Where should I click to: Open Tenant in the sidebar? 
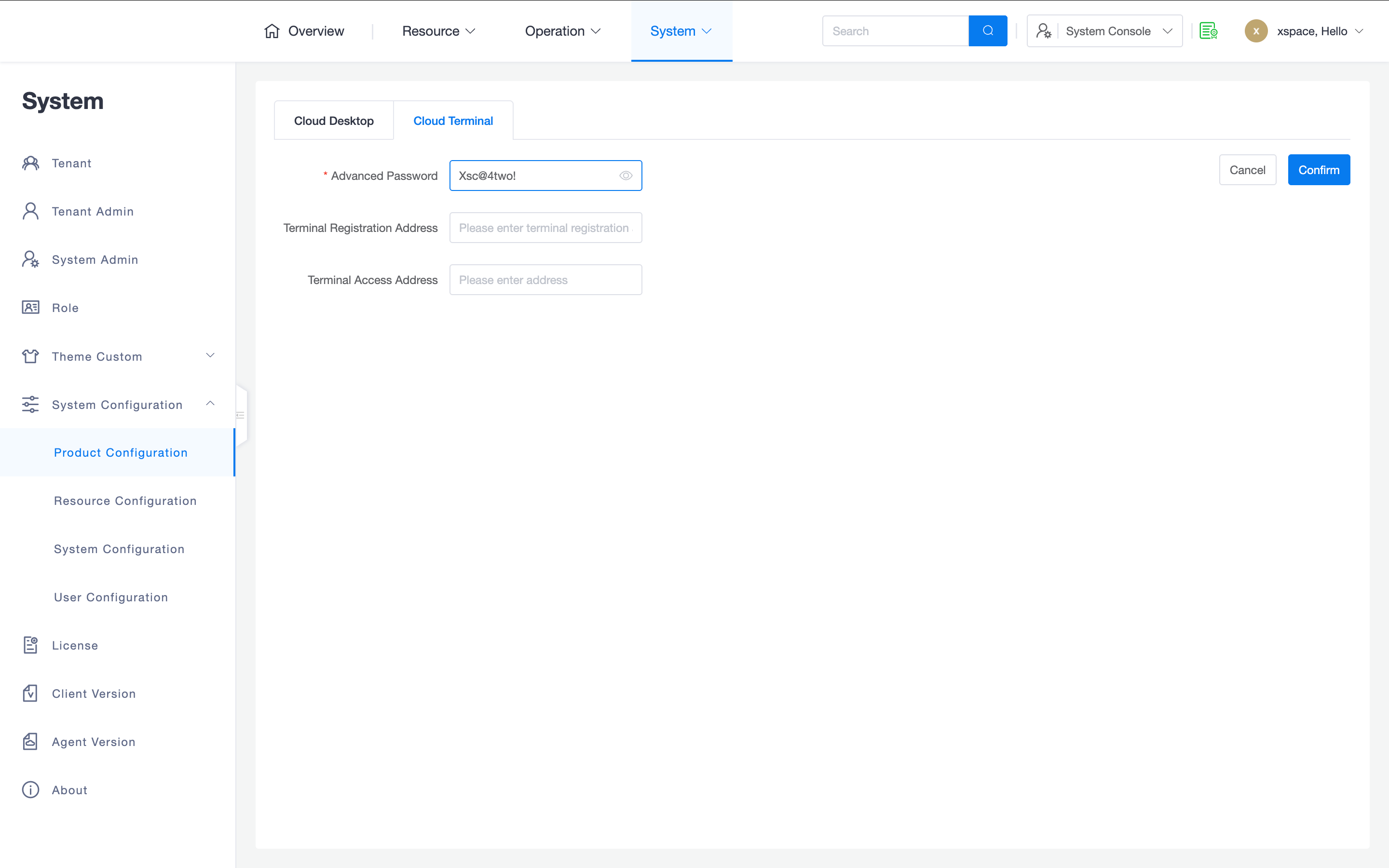(71, 163)
